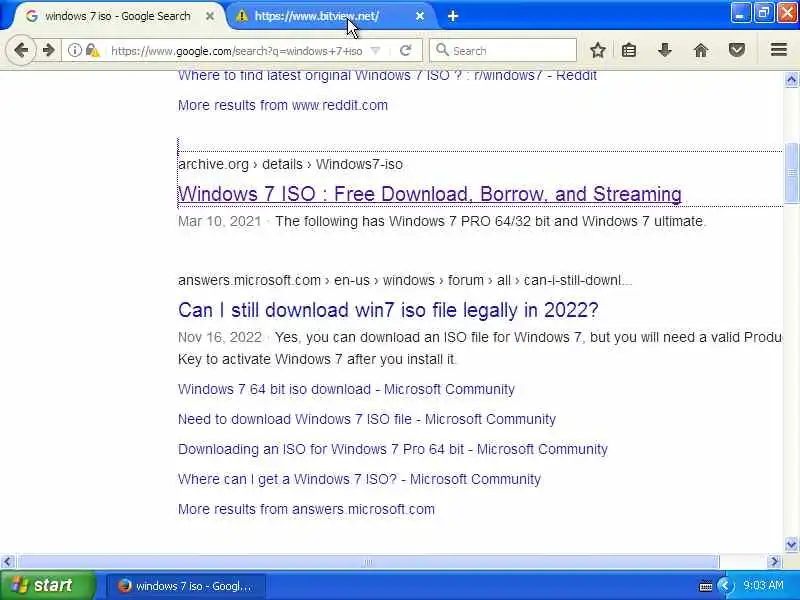The width and height of the screenshot is (800, 600).
Task: Go back with the back arrow
Action: point(21,50)
